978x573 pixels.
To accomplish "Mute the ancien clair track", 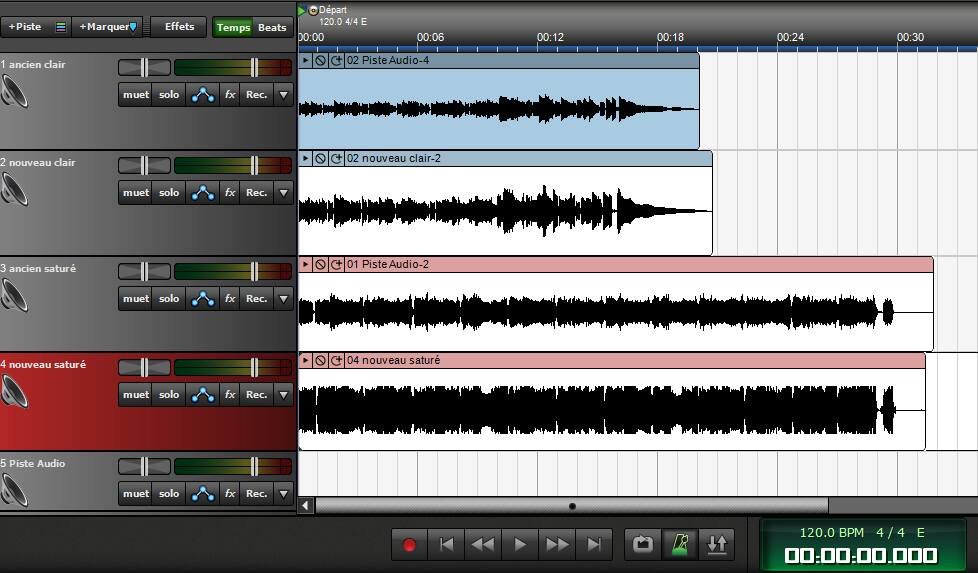I will point(135,95).
